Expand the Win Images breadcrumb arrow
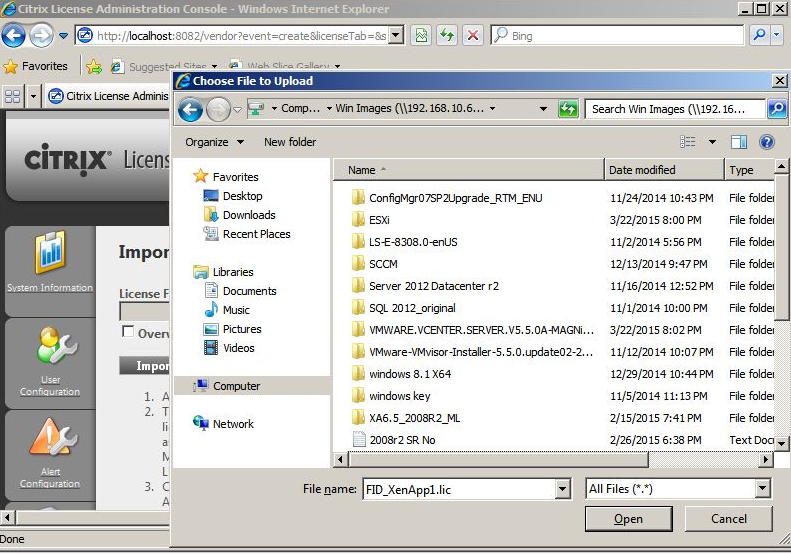 pos(492,108)
